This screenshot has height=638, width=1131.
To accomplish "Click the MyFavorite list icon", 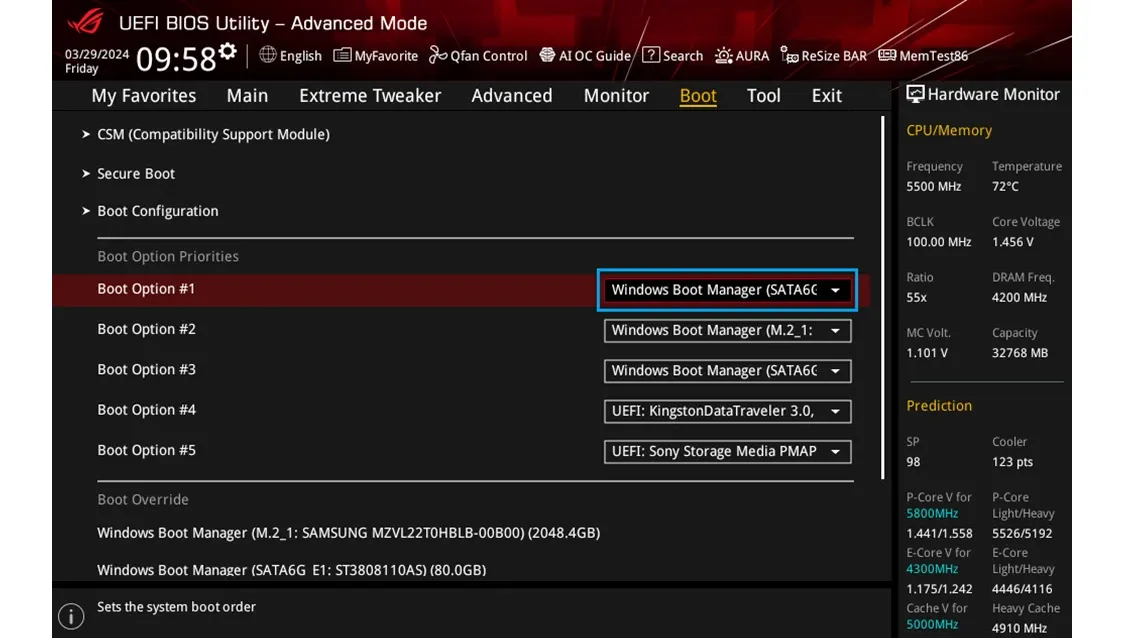I will (x=342, y=56).
